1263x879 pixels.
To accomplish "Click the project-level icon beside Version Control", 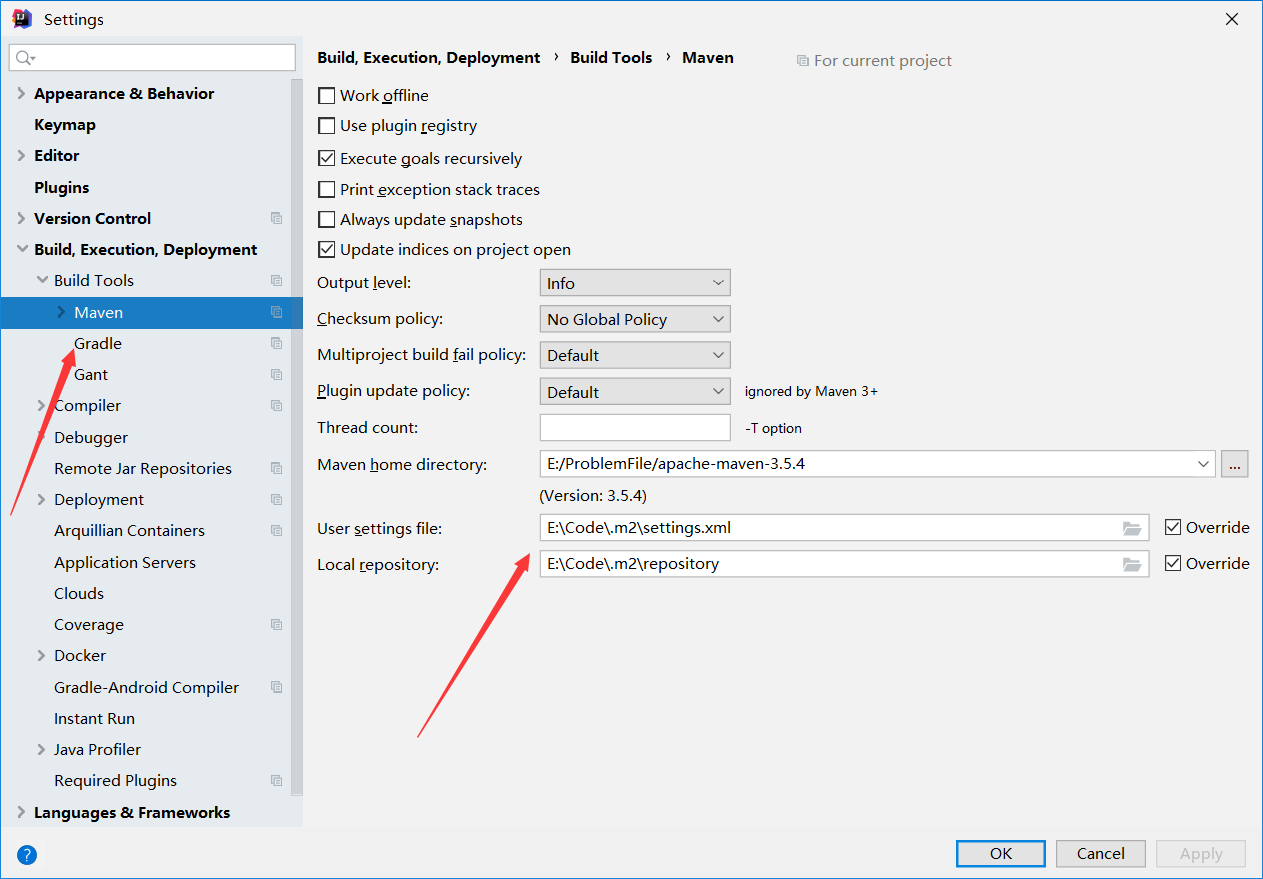I will [x=277, y=218].
